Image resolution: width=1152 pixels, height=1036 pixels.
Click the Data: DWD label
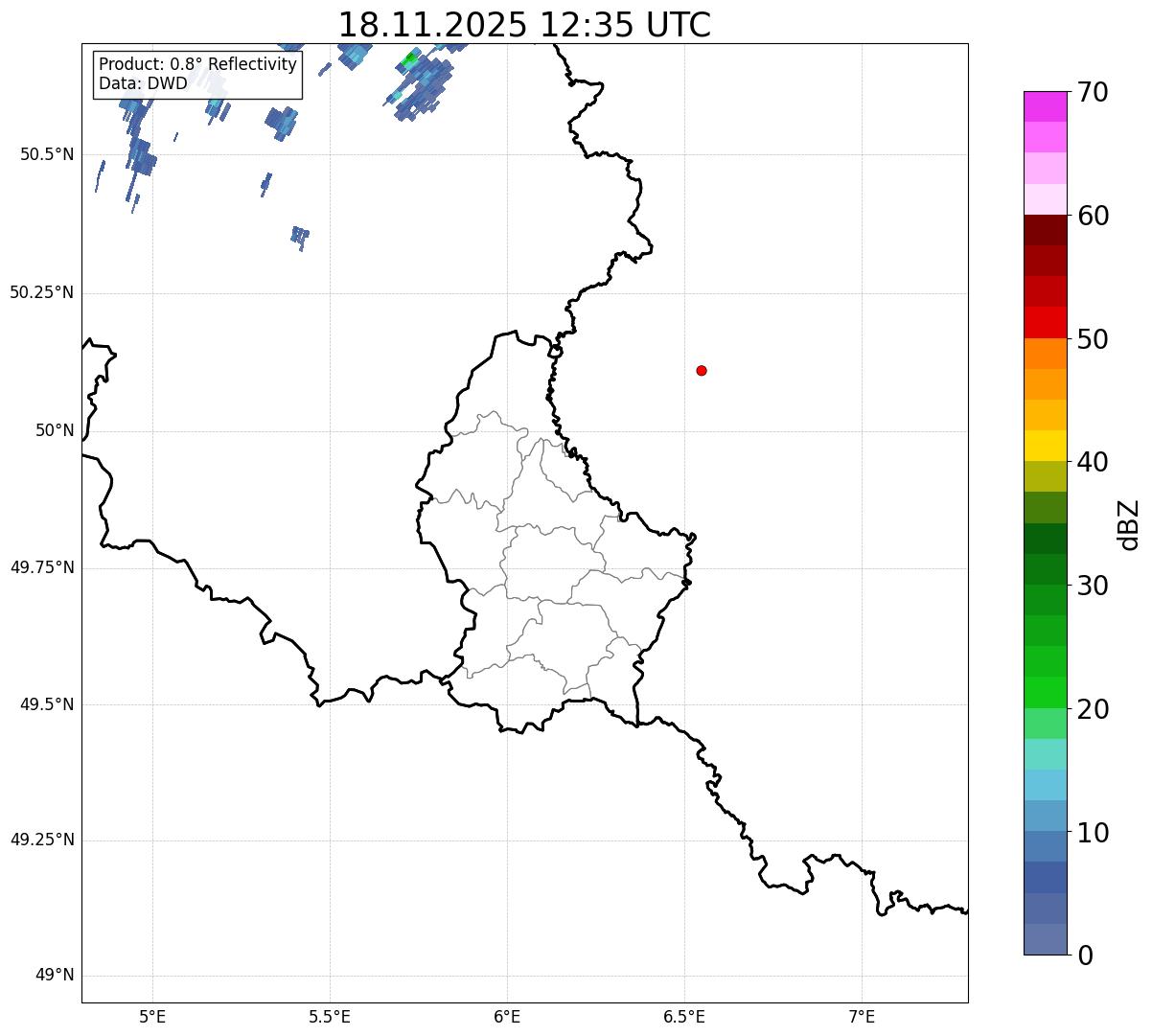(143, 83)
